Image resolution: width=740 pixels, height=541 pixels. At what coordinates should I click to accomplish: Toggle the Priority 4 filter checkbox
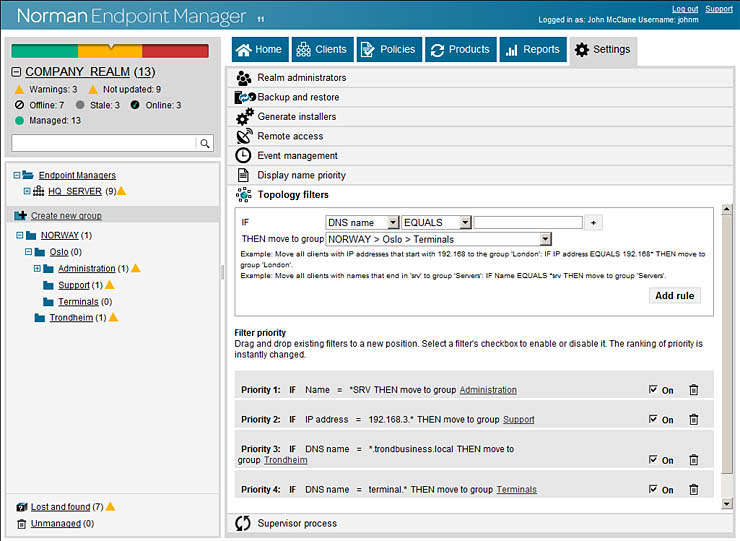pos(653,489)
